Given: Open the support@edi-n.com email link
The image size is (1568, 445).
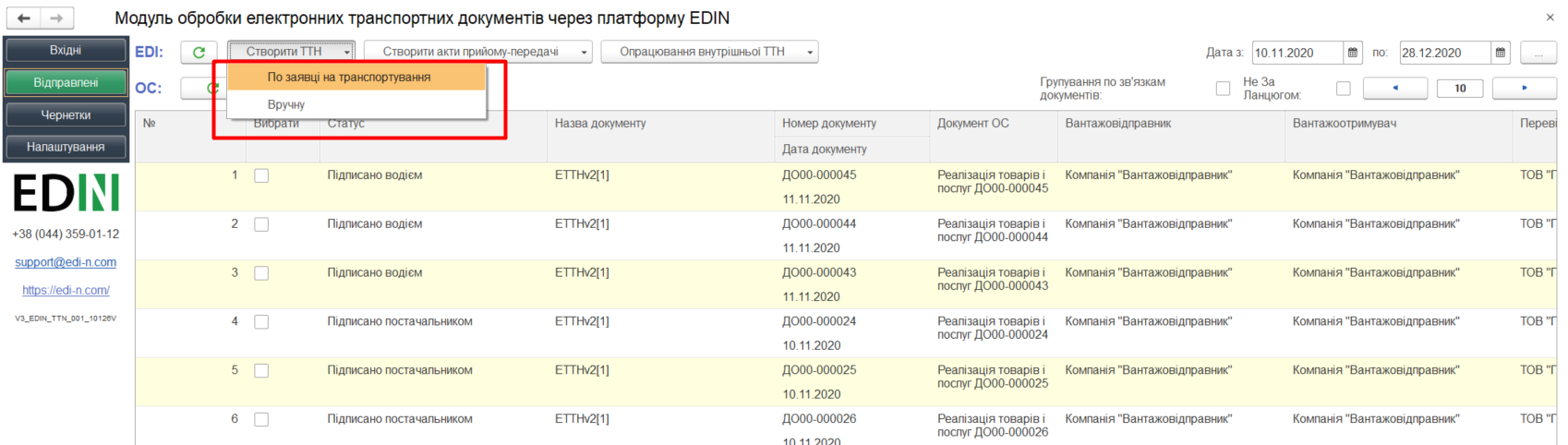Looking at the screenshot, I should coord(66,262).
